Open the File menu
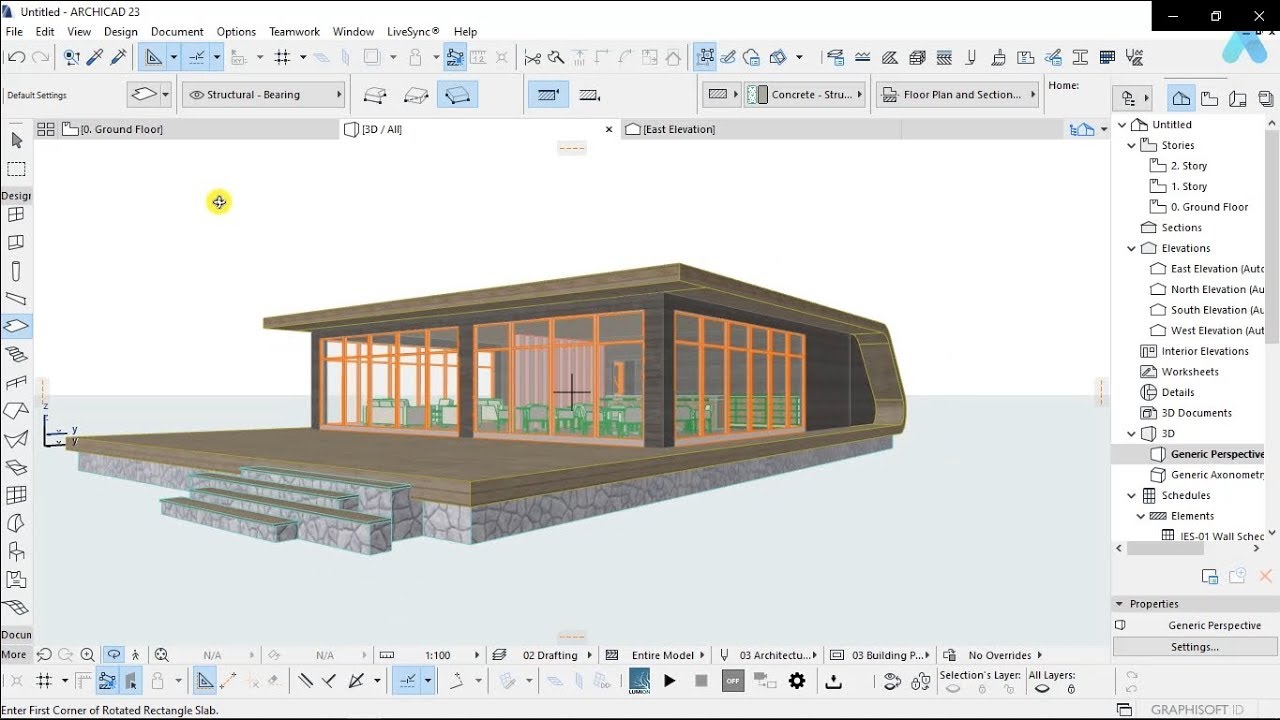This screenshot has height=720, width=1280. coord(14,31)
